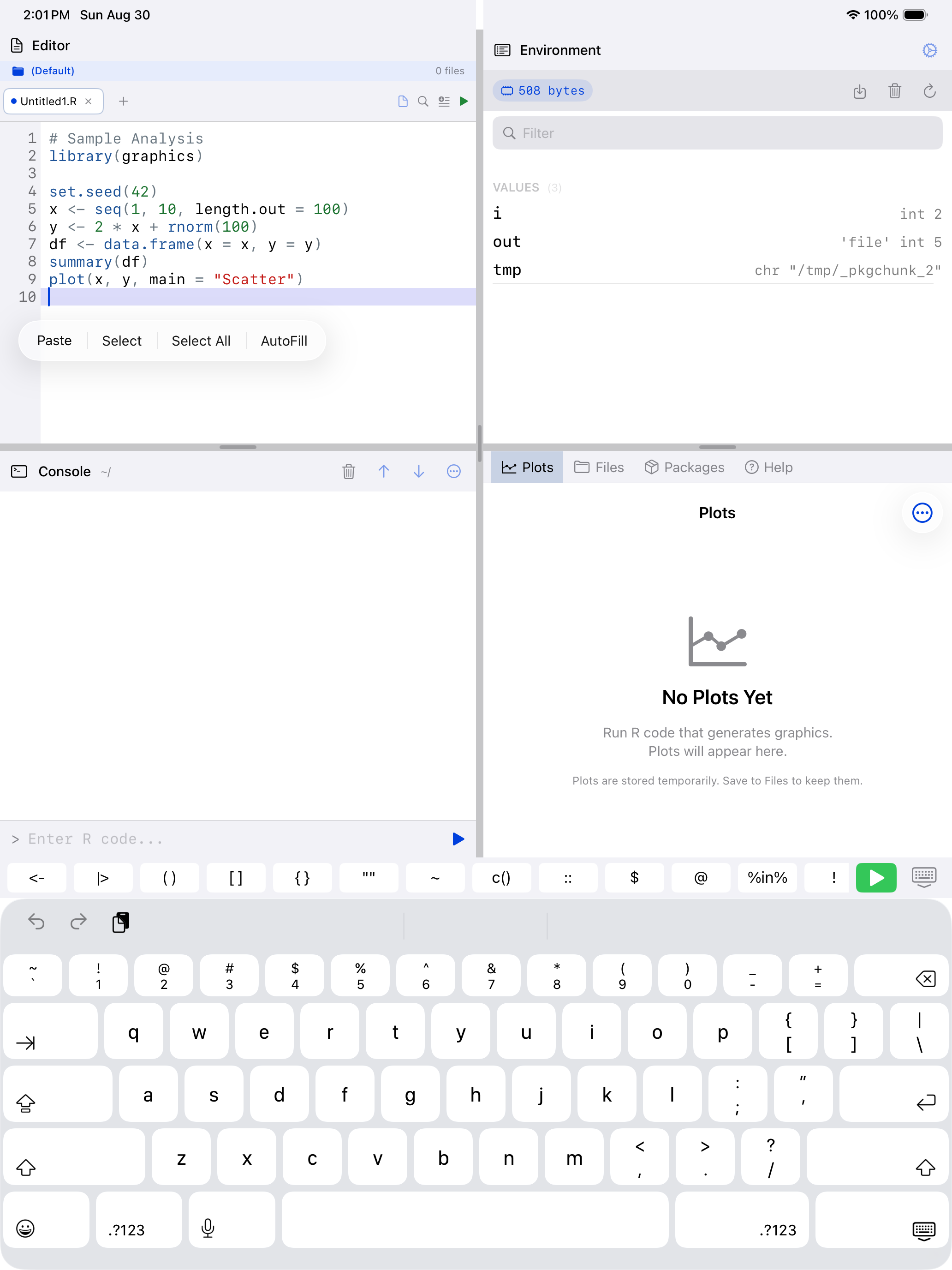Go to previous console history with up arrow

pyautogui.click(x=384, y=471)
